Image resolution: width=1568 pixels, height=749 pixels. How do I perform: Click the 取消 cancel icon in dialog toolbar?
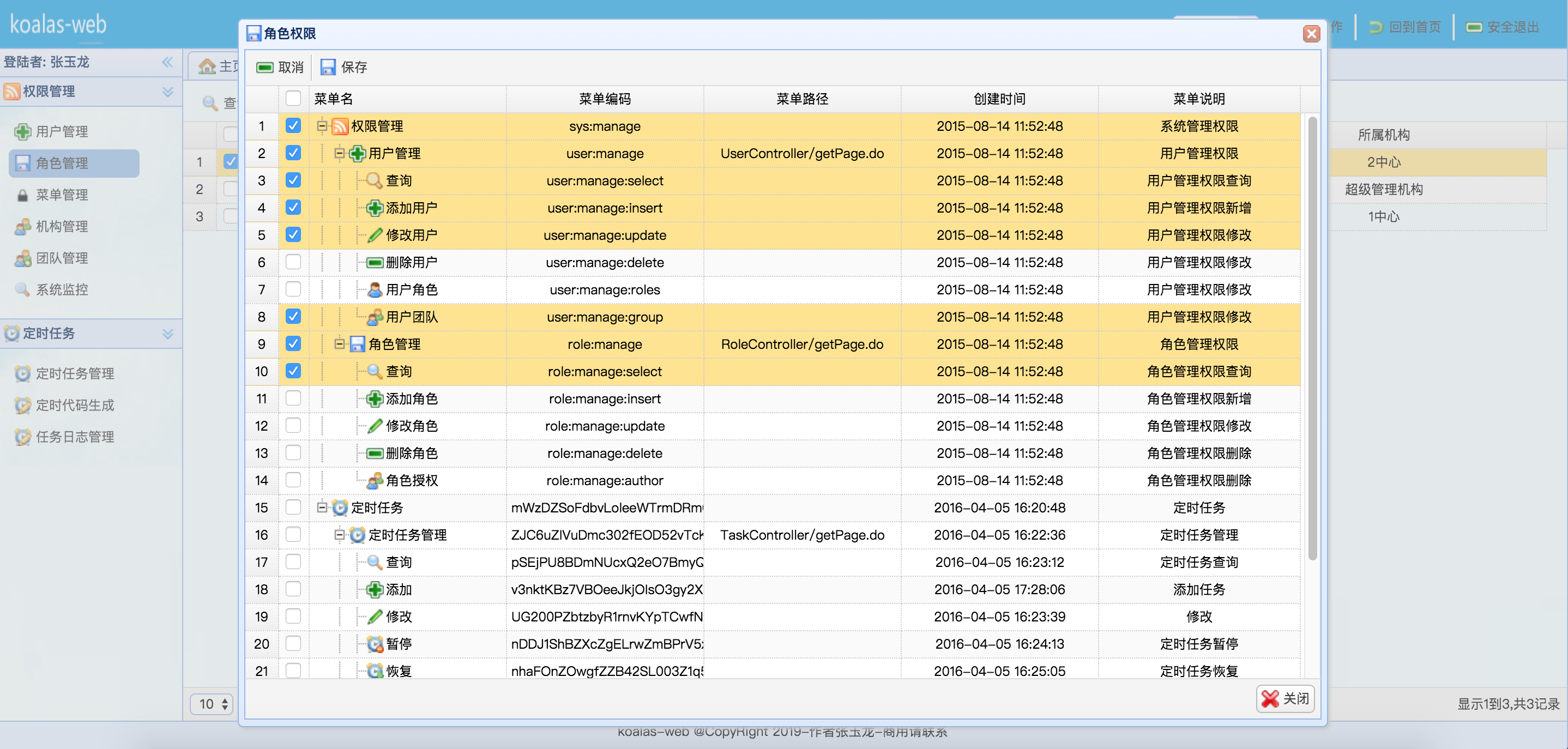click(265, 67)
